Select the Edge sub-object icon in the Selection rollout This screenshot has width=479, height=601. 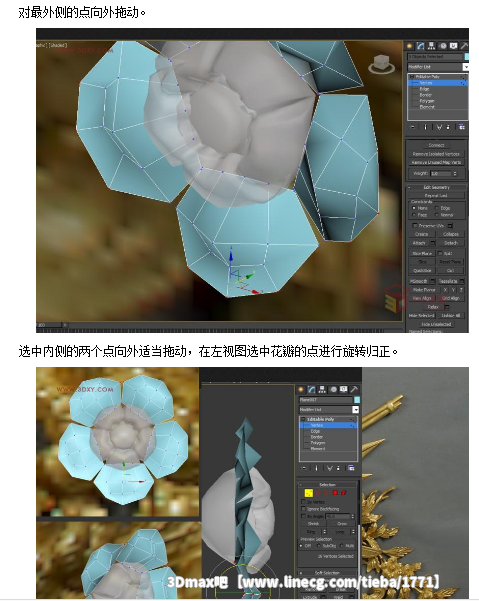coord(318,493)
